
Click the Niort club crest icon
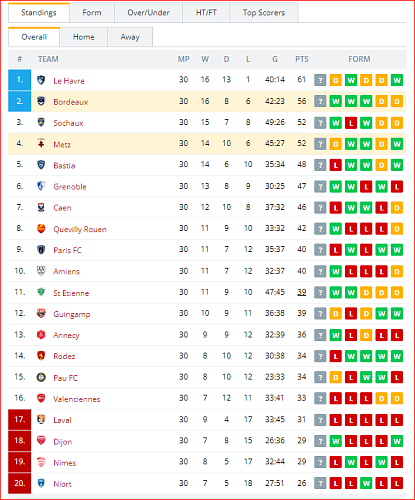click(x=41, y=483)
